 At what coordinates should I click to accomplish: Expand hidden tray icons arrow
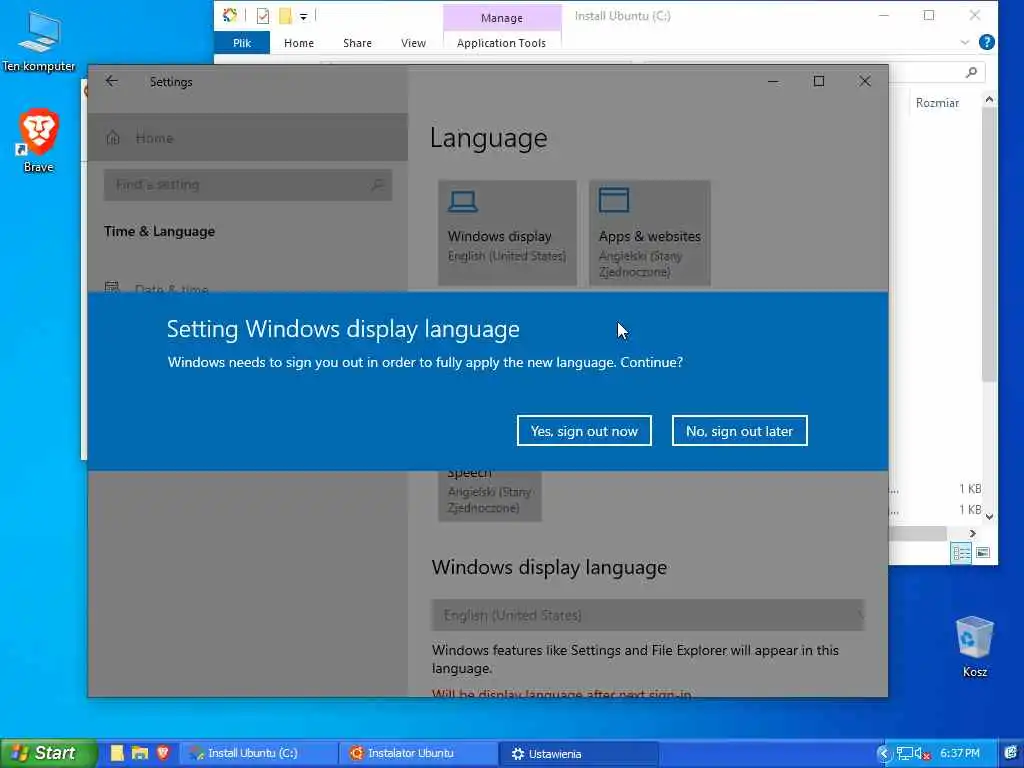[884, 754]
